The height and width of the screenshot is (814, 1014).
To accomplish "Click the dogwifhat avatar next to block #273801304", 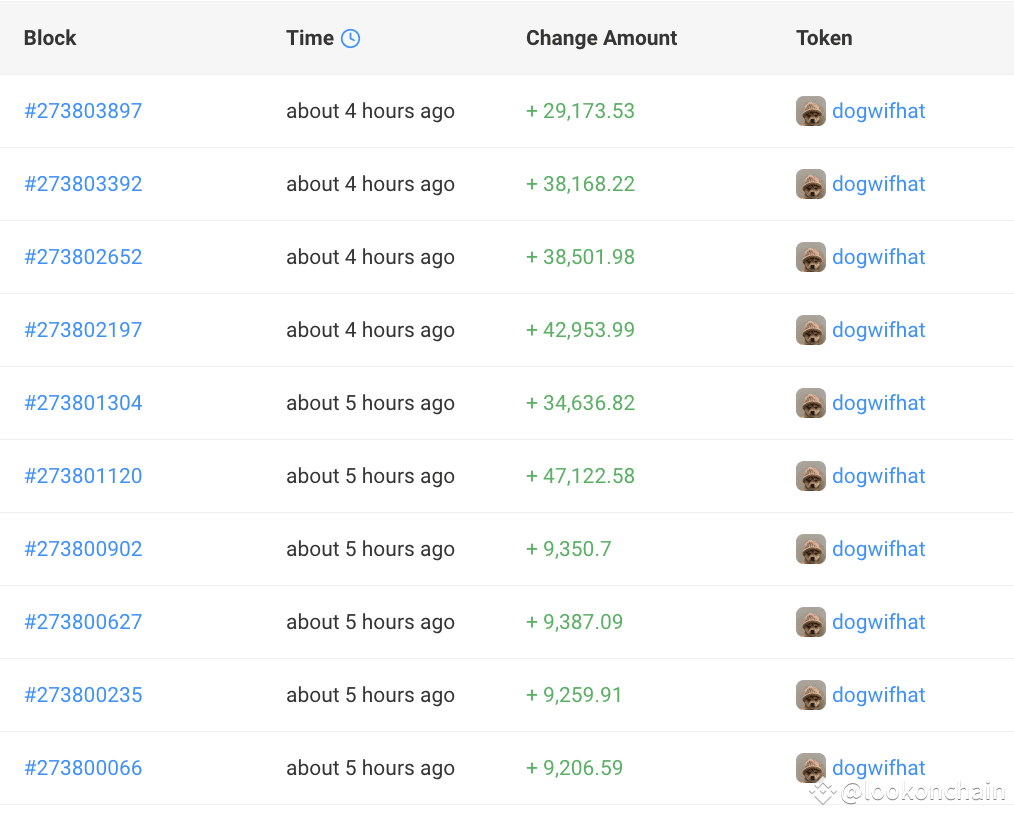I will [811, 403].
